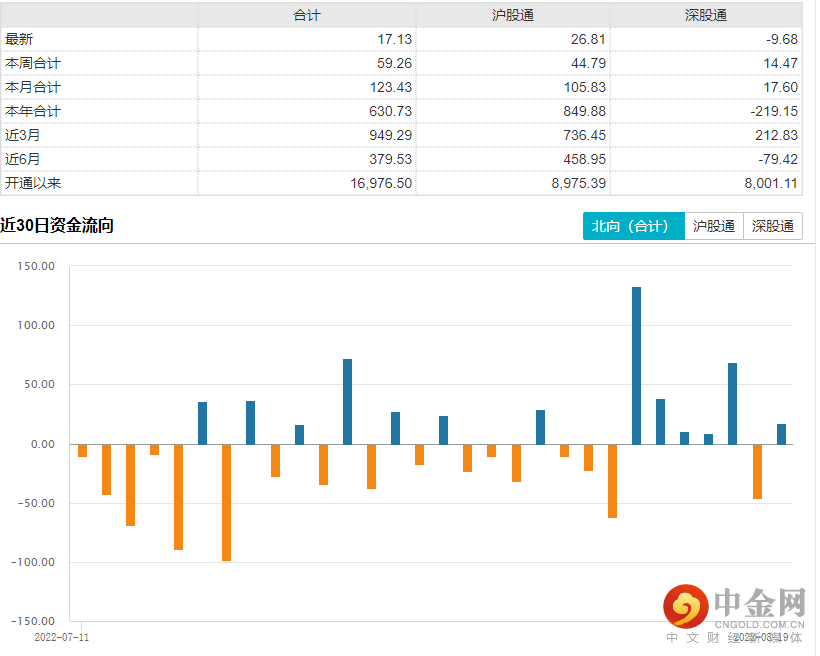Image resolution: width=820 pixels, height=656 pixels.
Task: Select the 本周合计 row label
Action: click(x=33, y=63)
